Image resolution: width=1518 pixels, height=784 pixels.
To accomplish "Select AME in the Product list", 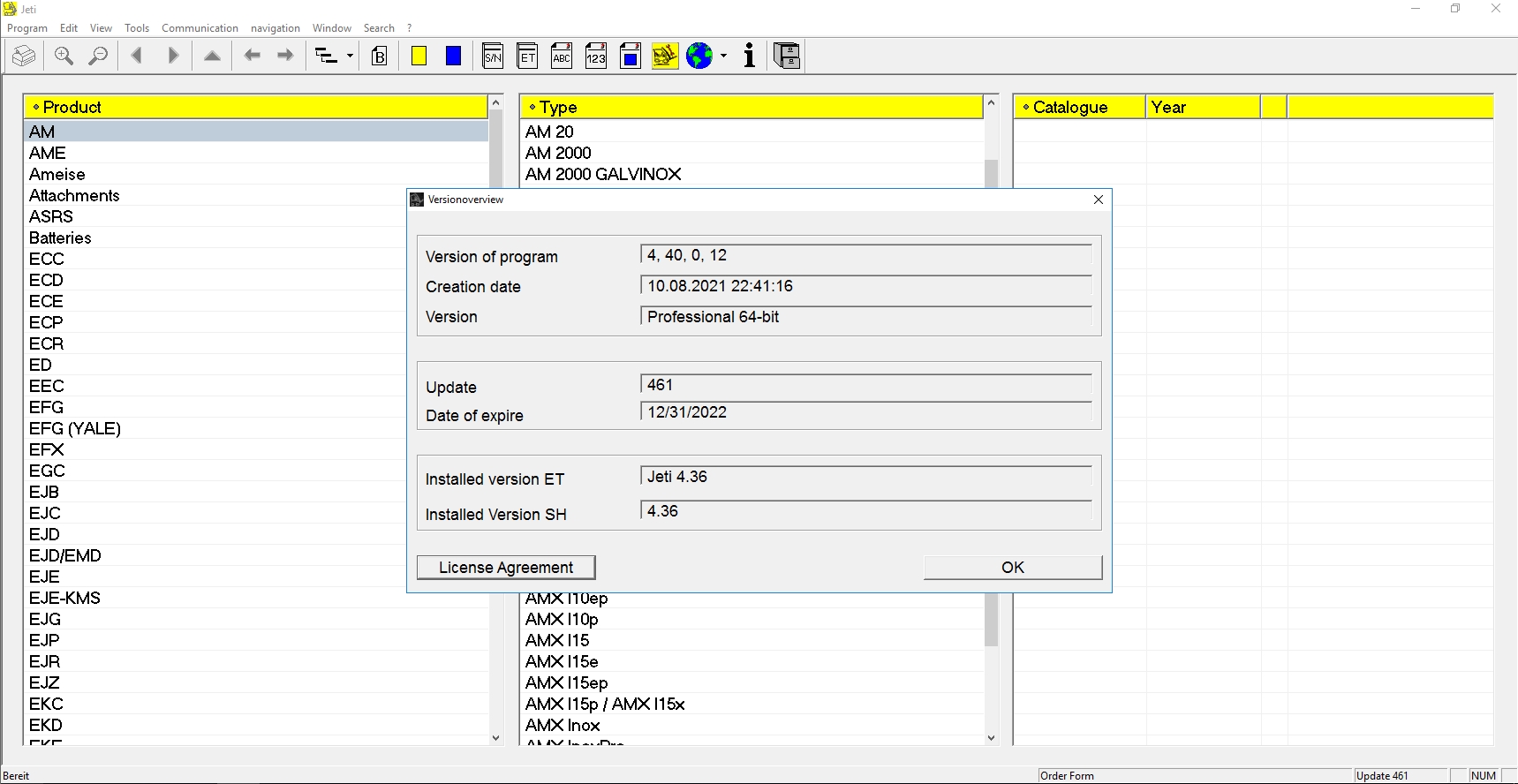I will click(x=256, y=153).
